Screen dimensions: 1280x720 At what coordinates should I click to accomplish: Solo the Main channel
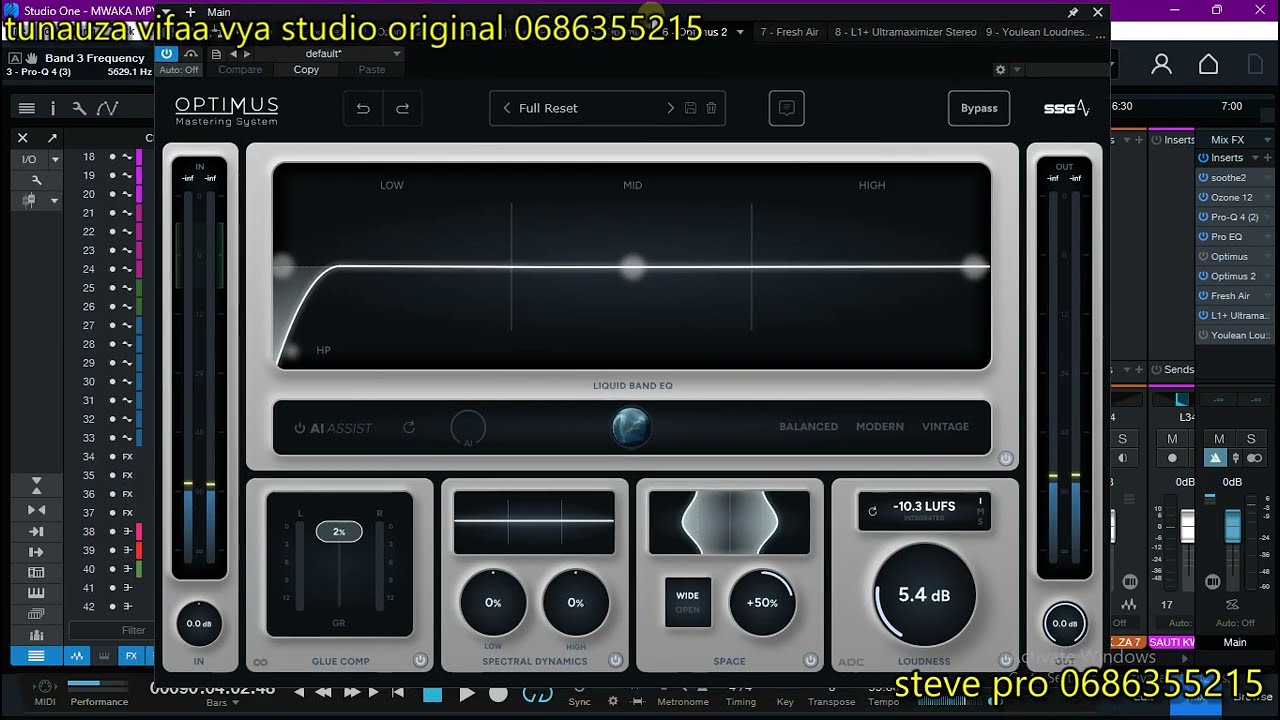pos(1250,439)
